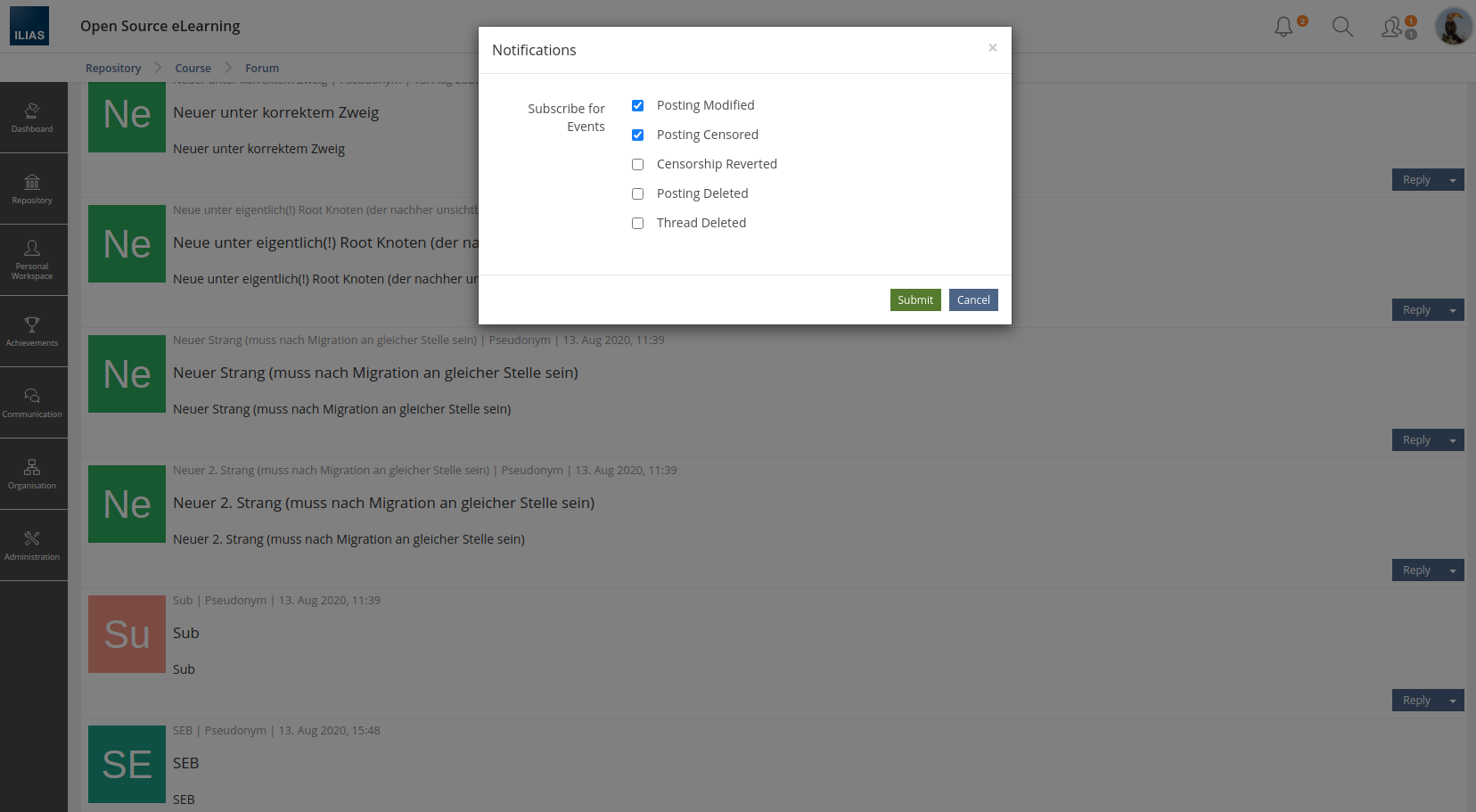Click heading 'Neuer unter korrektem Zweig'
Image resolution: width=1476 pixels, height=812 pixels.
[x=276, y=112]
